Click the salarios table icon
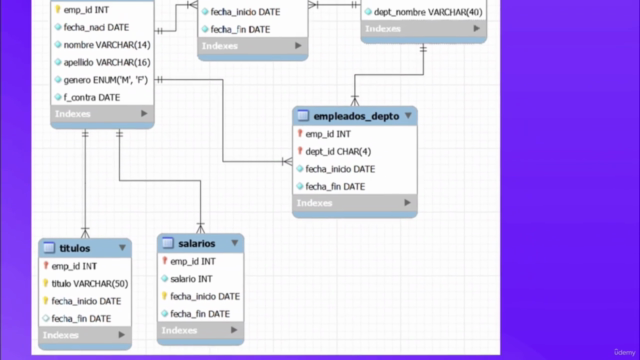640x360 pixels. [x=168, y=243]
